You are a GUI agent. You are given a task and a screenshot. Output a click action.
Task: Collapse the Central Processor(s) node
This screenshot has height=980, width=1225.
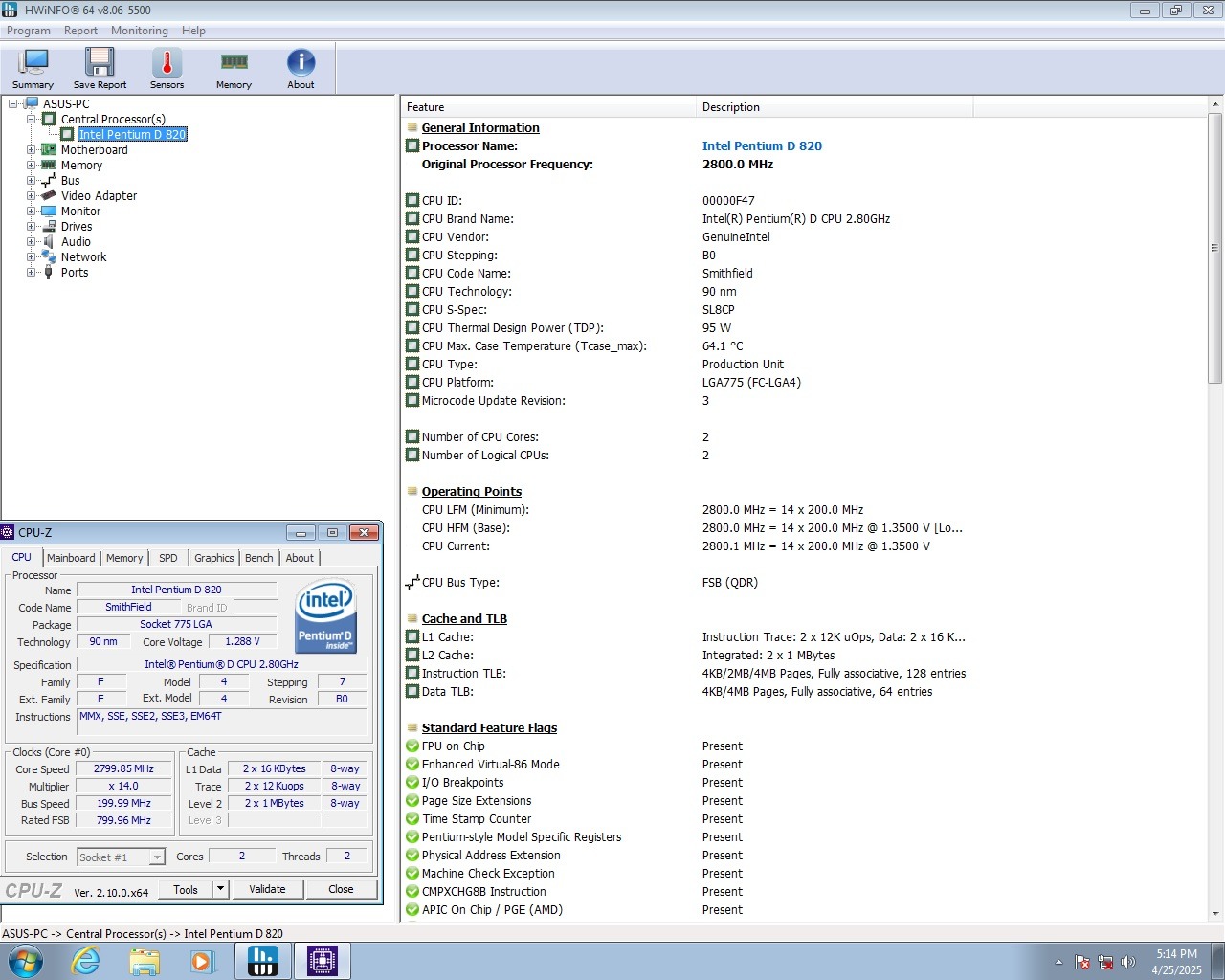point(31,120)
